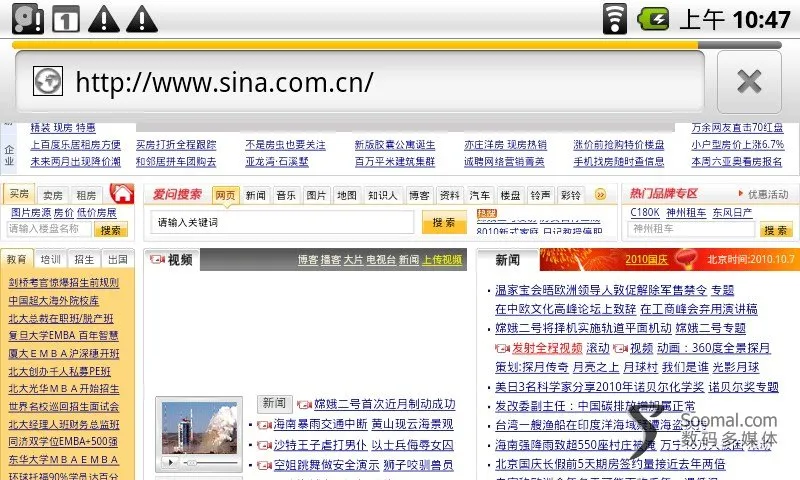Tap the 上午 10:47 clock
Image resolution: width=800 pixels, height=480 pixels.
click(735, 19)
